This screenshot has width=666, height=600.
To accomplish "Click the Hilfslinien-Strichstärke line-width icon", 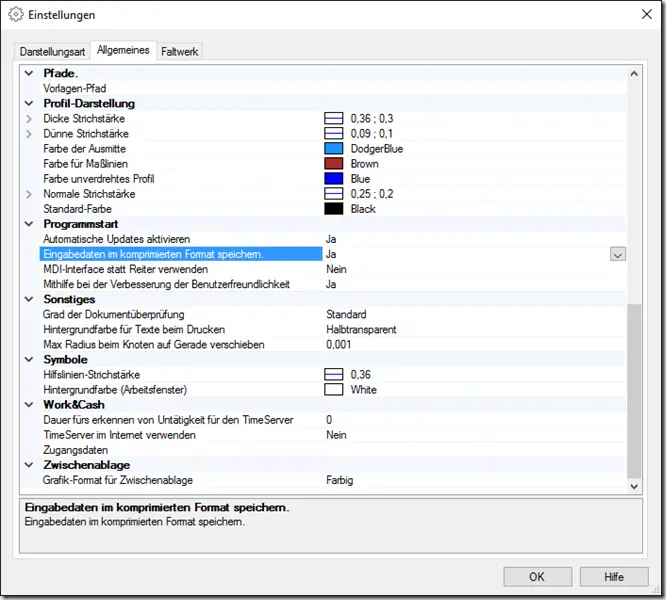I will click(x=333, y=375).
